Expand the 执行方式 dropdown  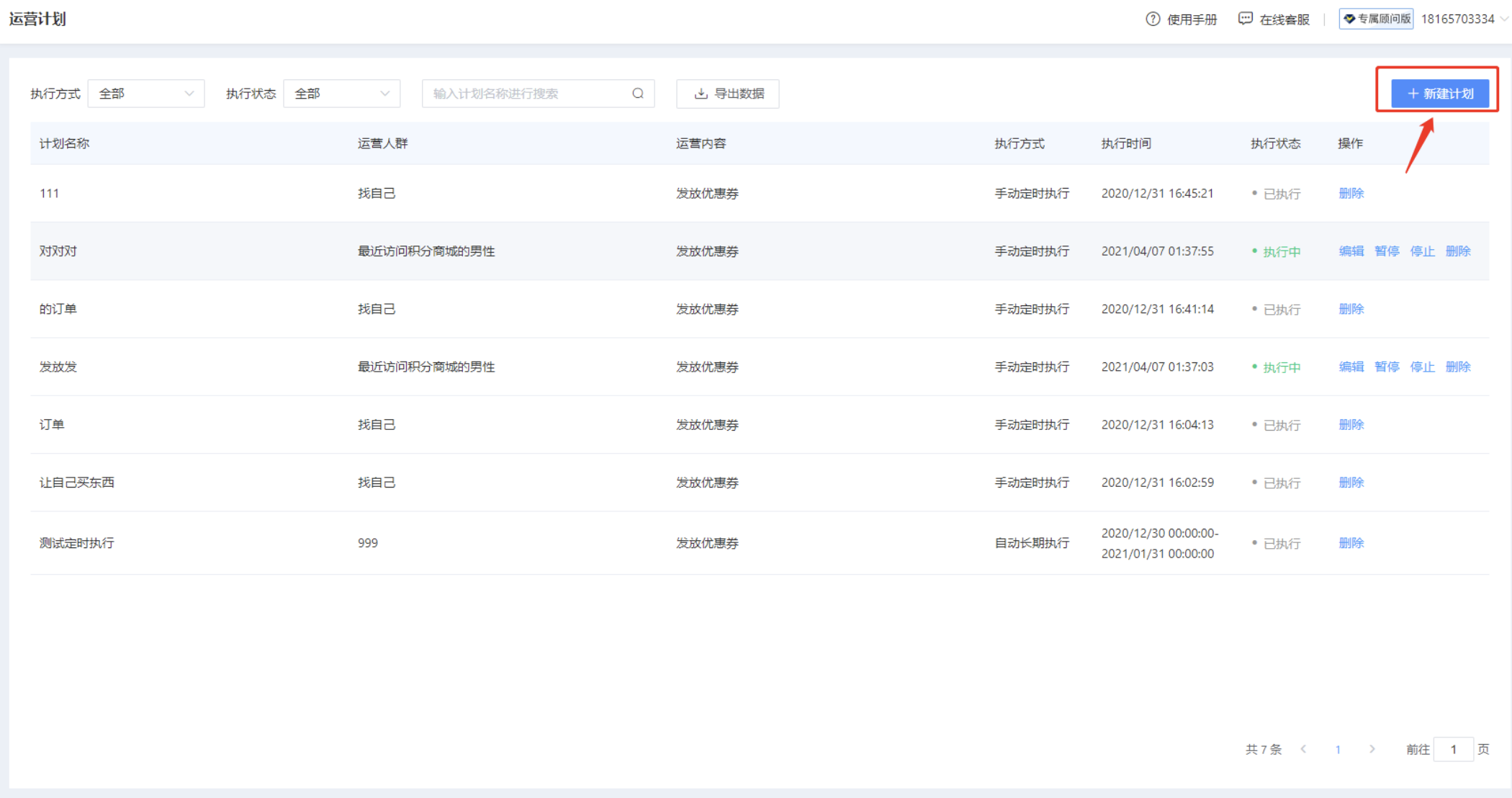click(146, 94)
